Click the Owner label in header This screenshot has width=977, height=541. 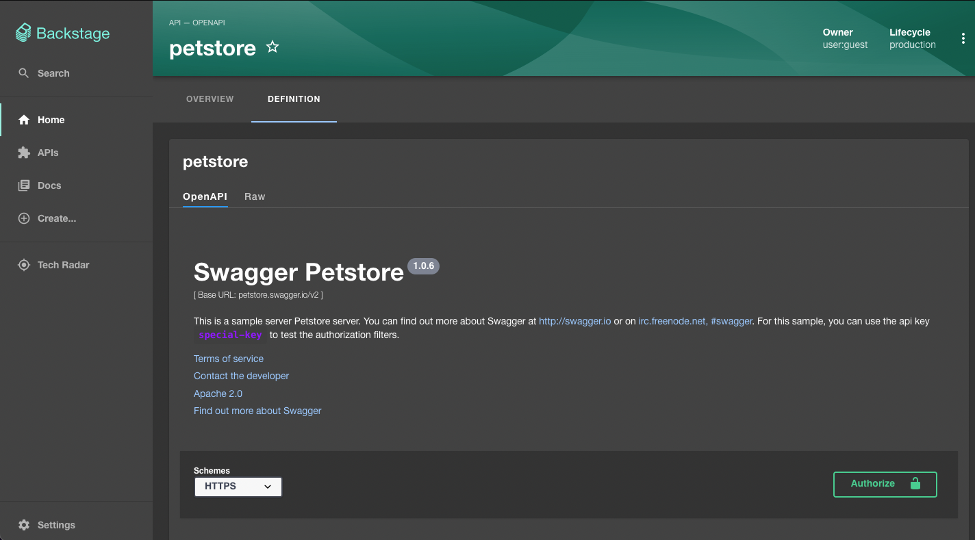tap(837, 32)
